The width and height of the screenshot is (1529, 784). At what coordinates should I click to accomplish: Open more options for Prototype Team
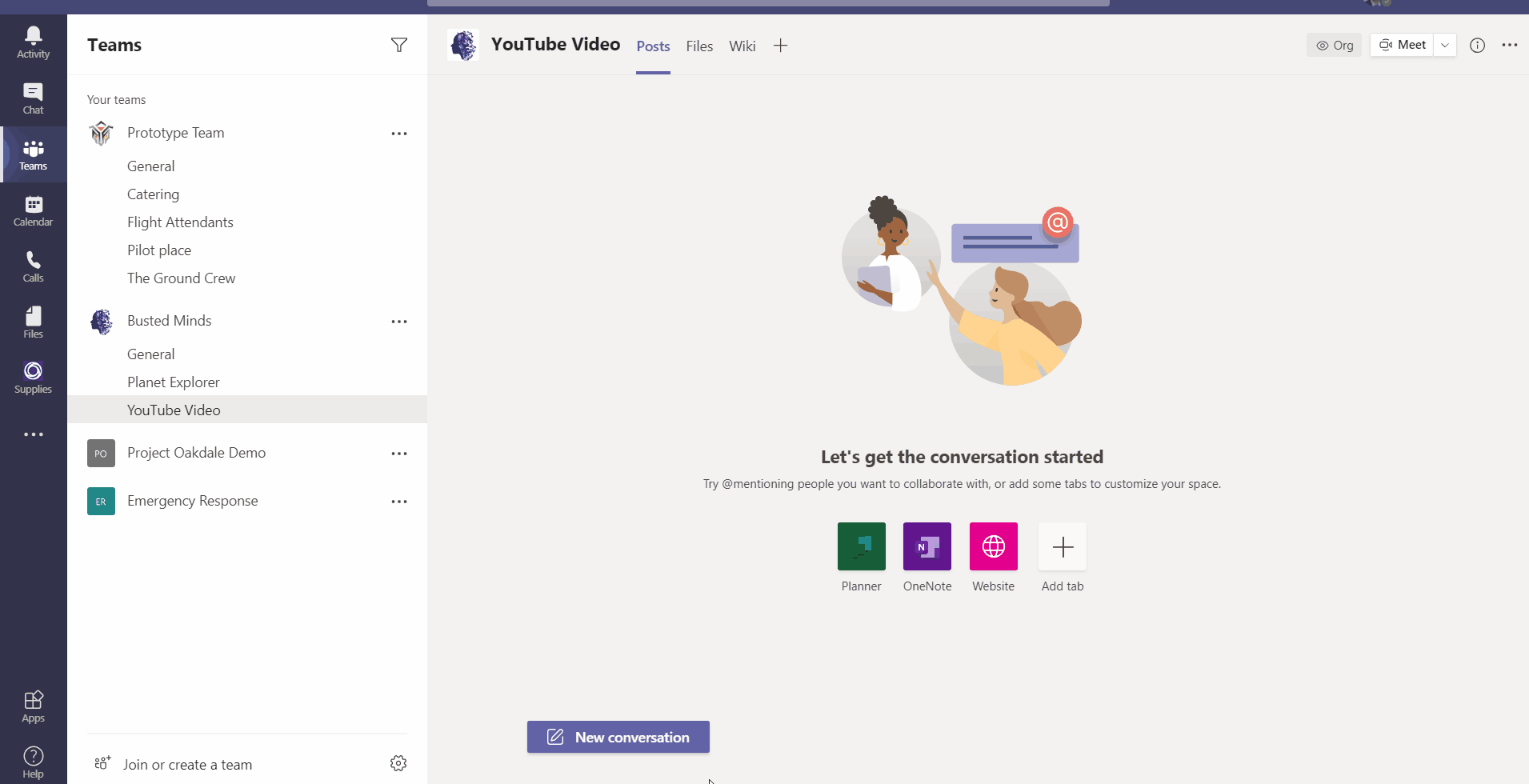point(399,133)
